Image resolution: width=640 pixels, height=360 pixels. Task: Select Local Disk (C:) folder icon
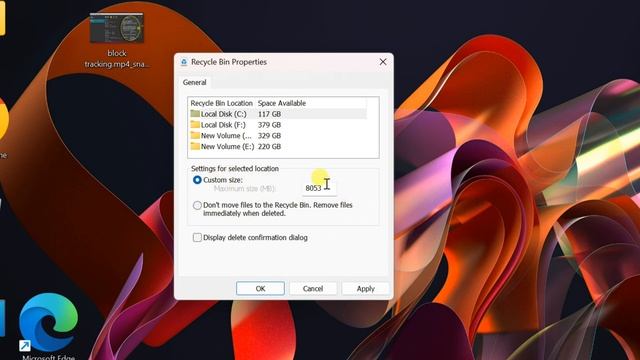click(195, 113)
